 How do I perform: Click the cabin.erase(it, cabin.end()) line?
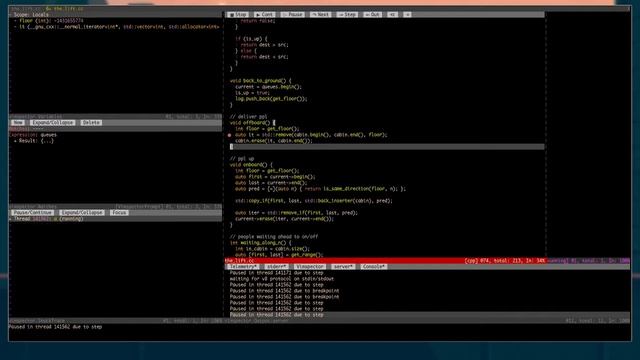pyautogui.click(x=273, y=141)
